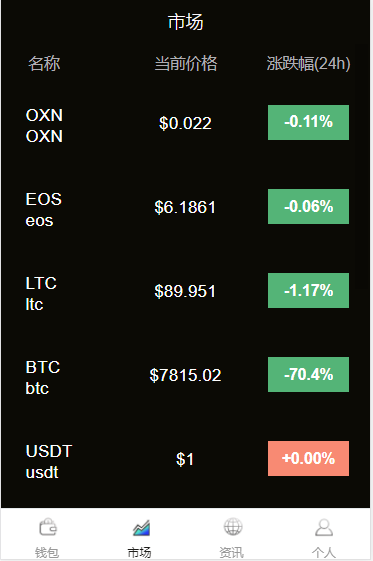Image resolution: width=373 pixels, height=561 pixels.
Task: Select the market chart icon
Action: (x=141, y=528)
